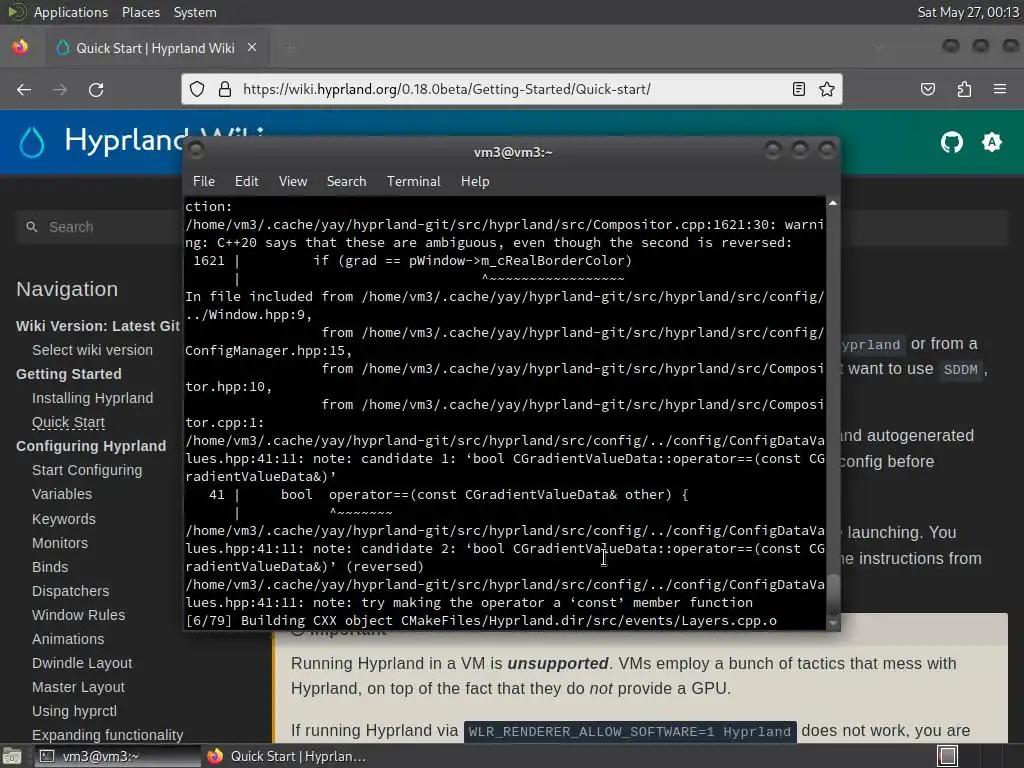Open the Terminal menu in menubar
The width and height of the screenshot is (1024, 768).
[x=413, y=182]
